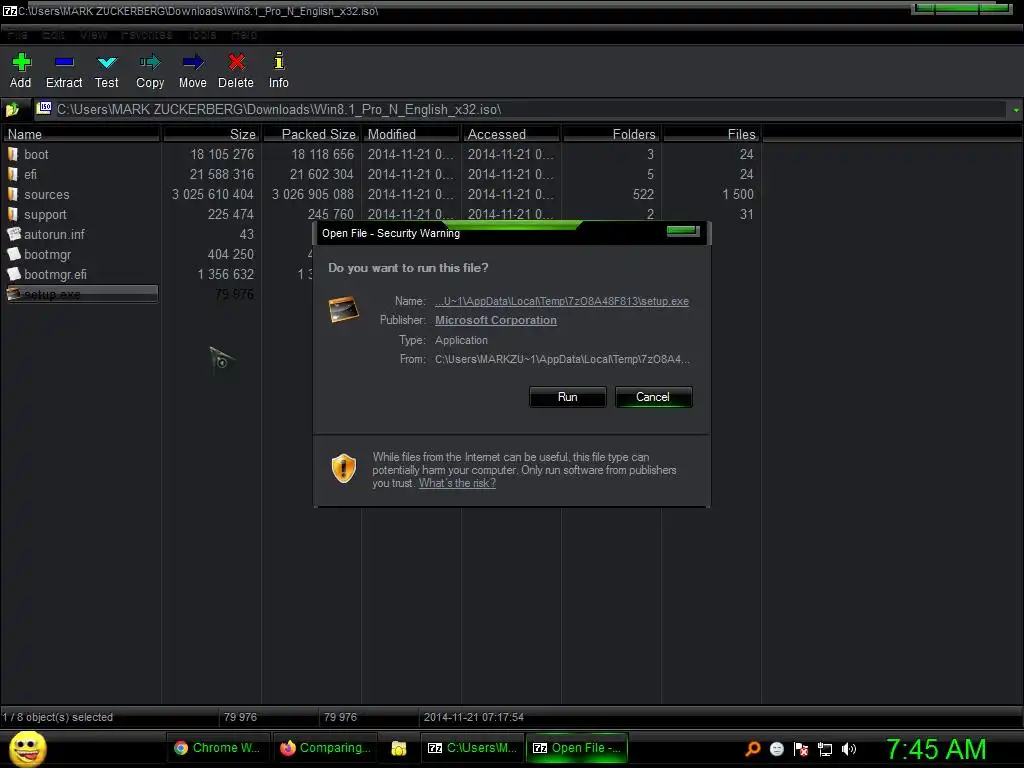This screenshot has width=1024, height=768.
Task: Click the up-one-level folder icon
Action: click(12, 110)
